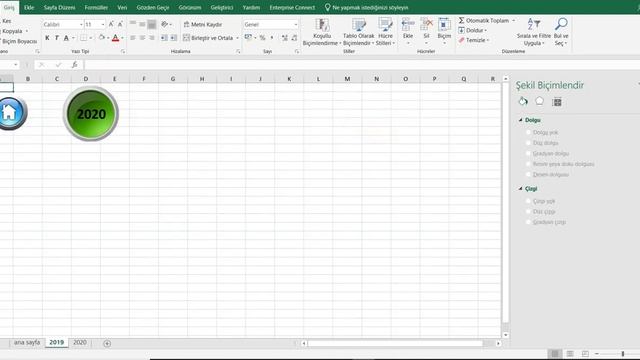Click Hücre Stilleri icon
Viewport: 640px width, 360px height.
pyautogui.click(x=385, y=25)
